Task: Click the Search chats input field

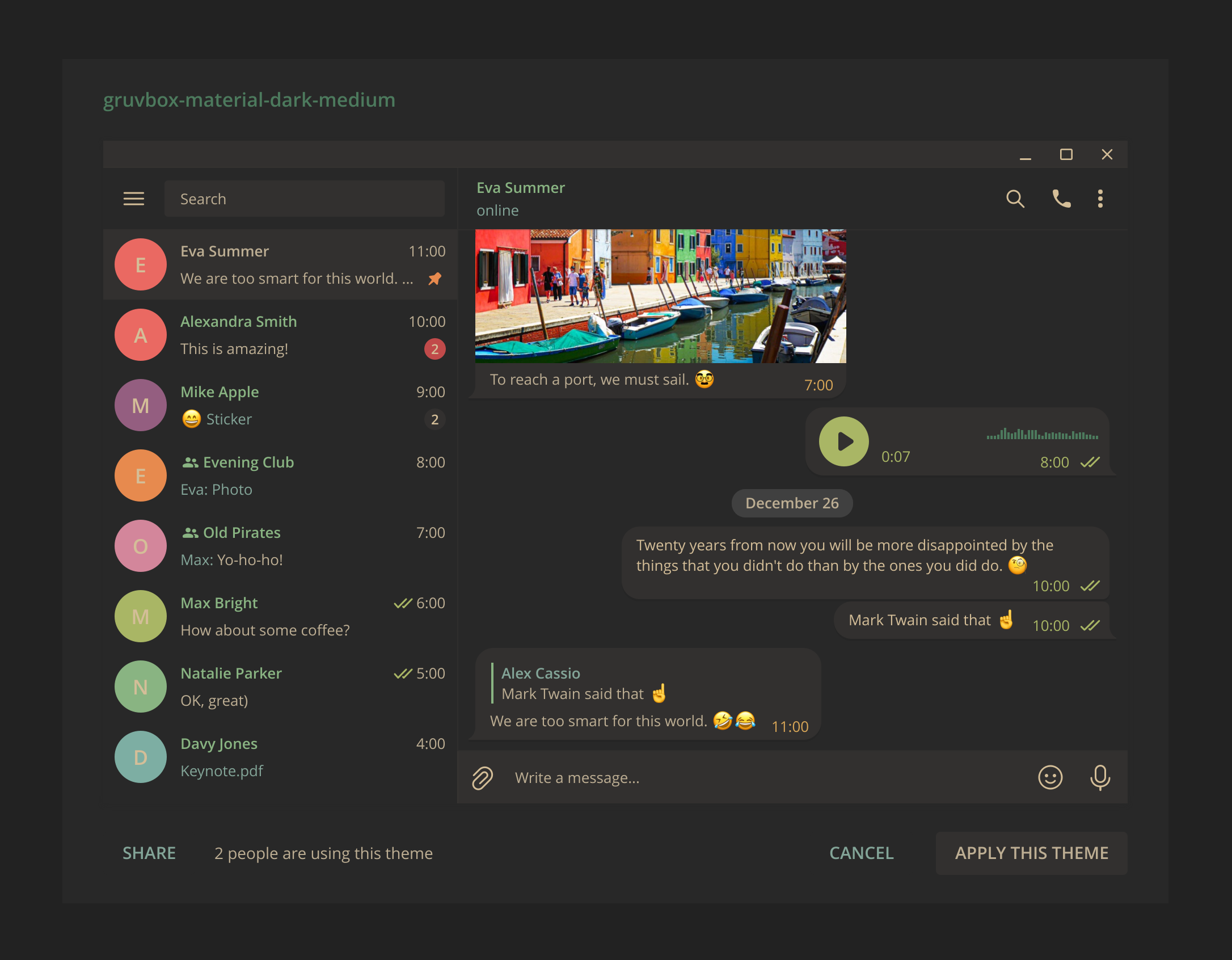Action: 304,199
